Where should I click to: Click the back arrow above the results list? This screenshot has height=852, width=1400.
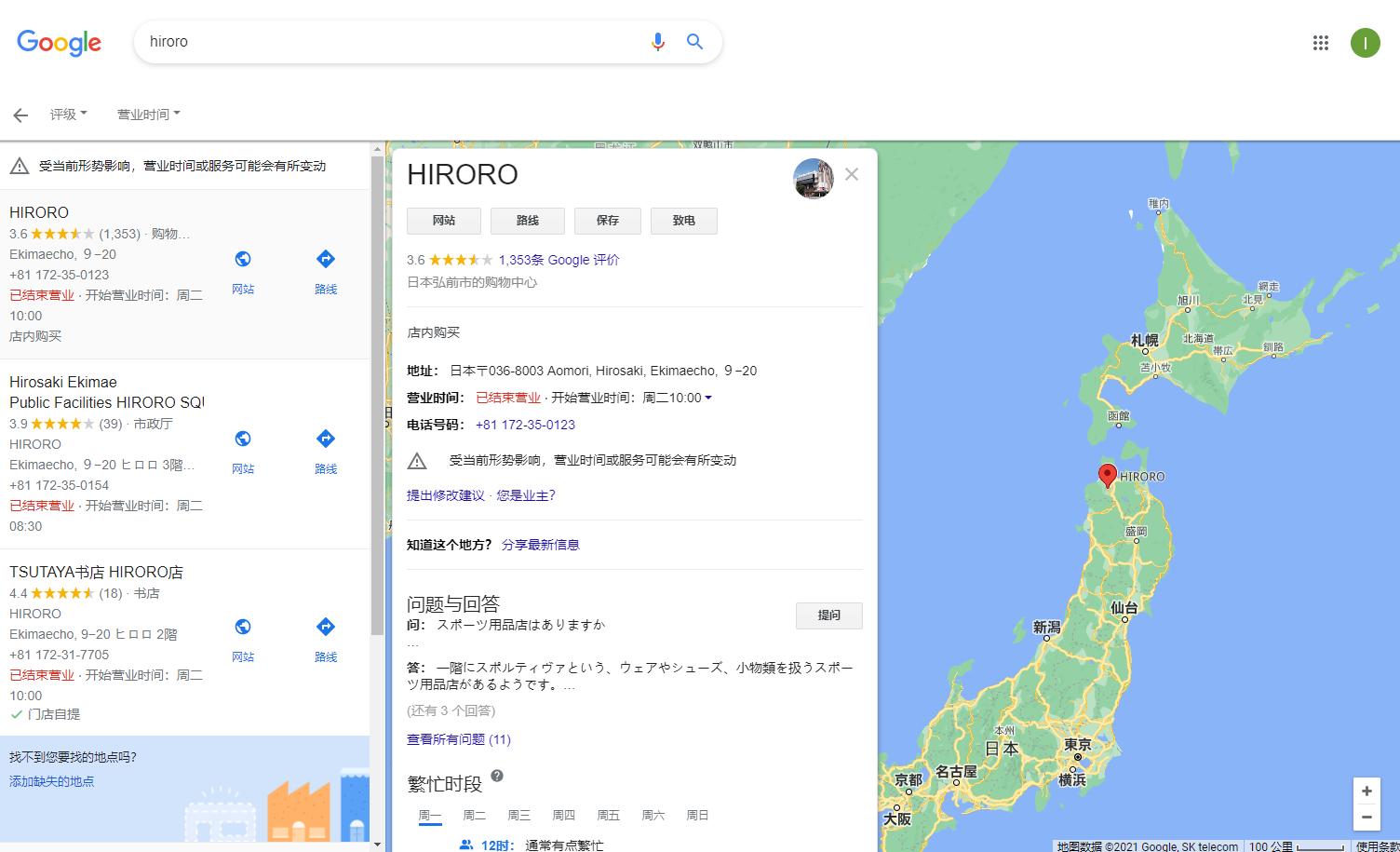coord(20,115)
